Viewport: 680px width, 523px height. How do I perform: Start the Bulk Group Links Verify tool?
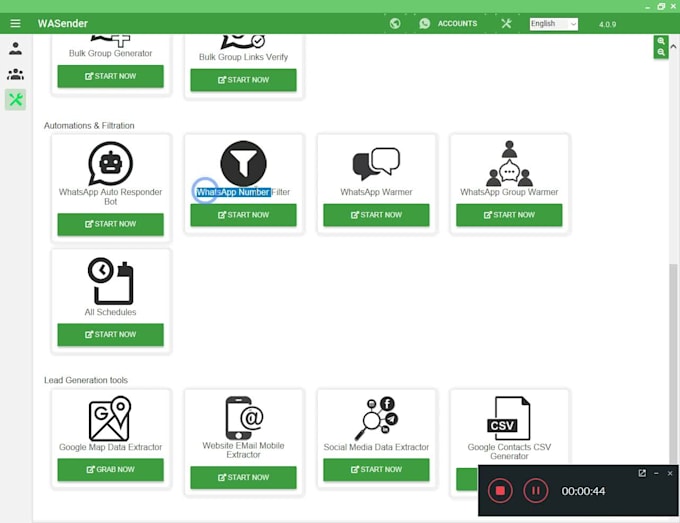[243, 80]
